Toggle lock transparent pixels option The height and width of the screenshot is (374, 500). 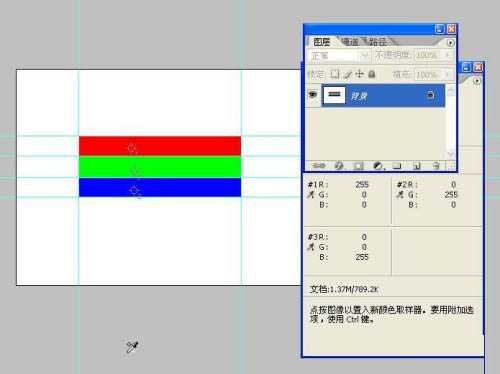pos(335,74)
